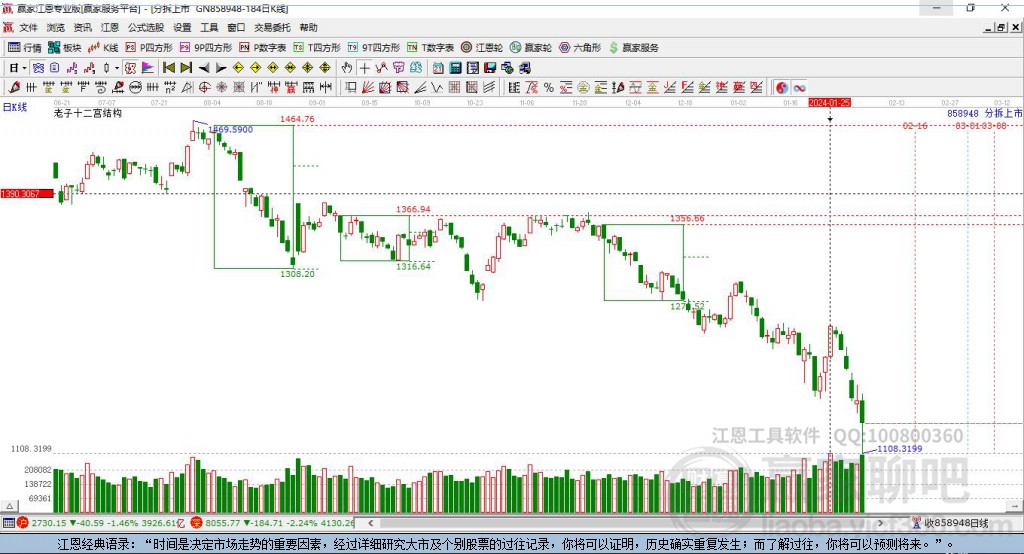Open the 浏览 menu

point(56,27)
